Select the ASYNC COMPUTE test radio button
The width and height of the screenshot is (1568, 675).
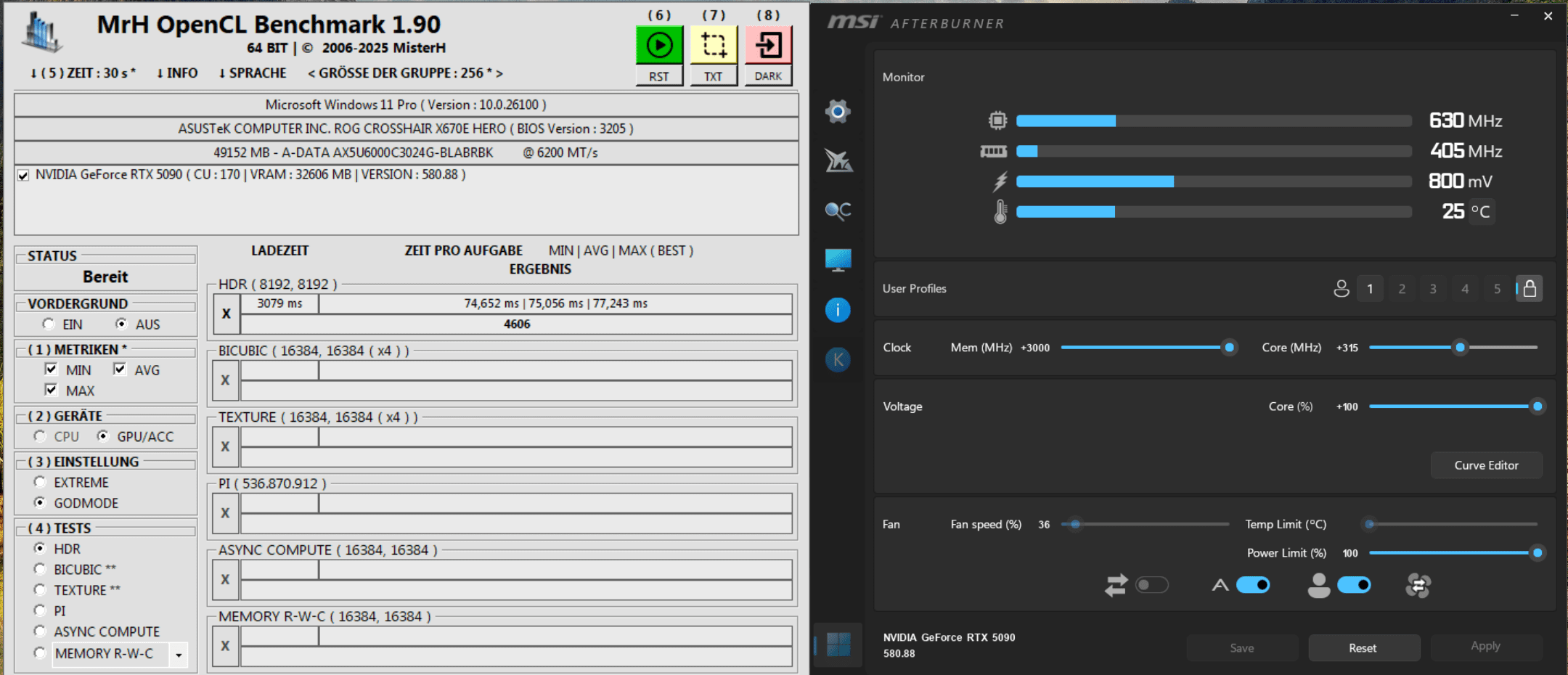point(40,631)
